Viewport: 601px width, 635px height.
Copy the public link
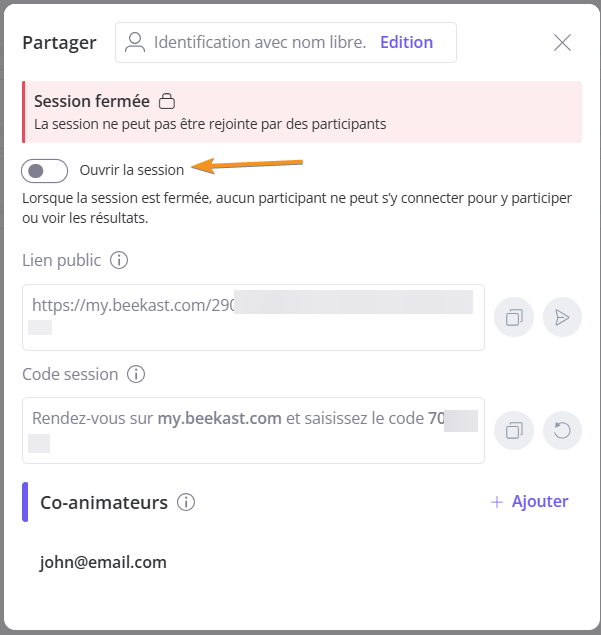514,317
